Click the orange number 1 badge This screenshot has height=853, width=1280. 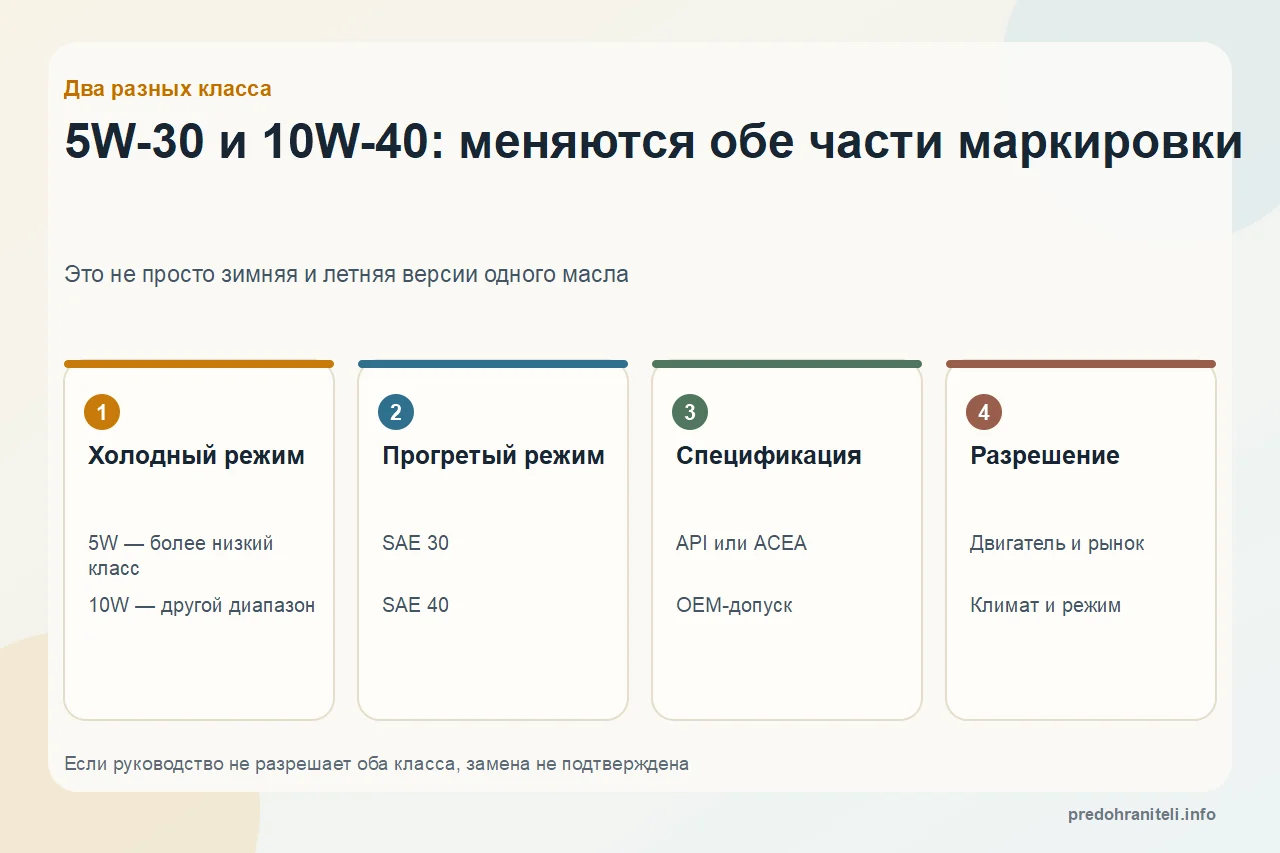coord(102,412)
